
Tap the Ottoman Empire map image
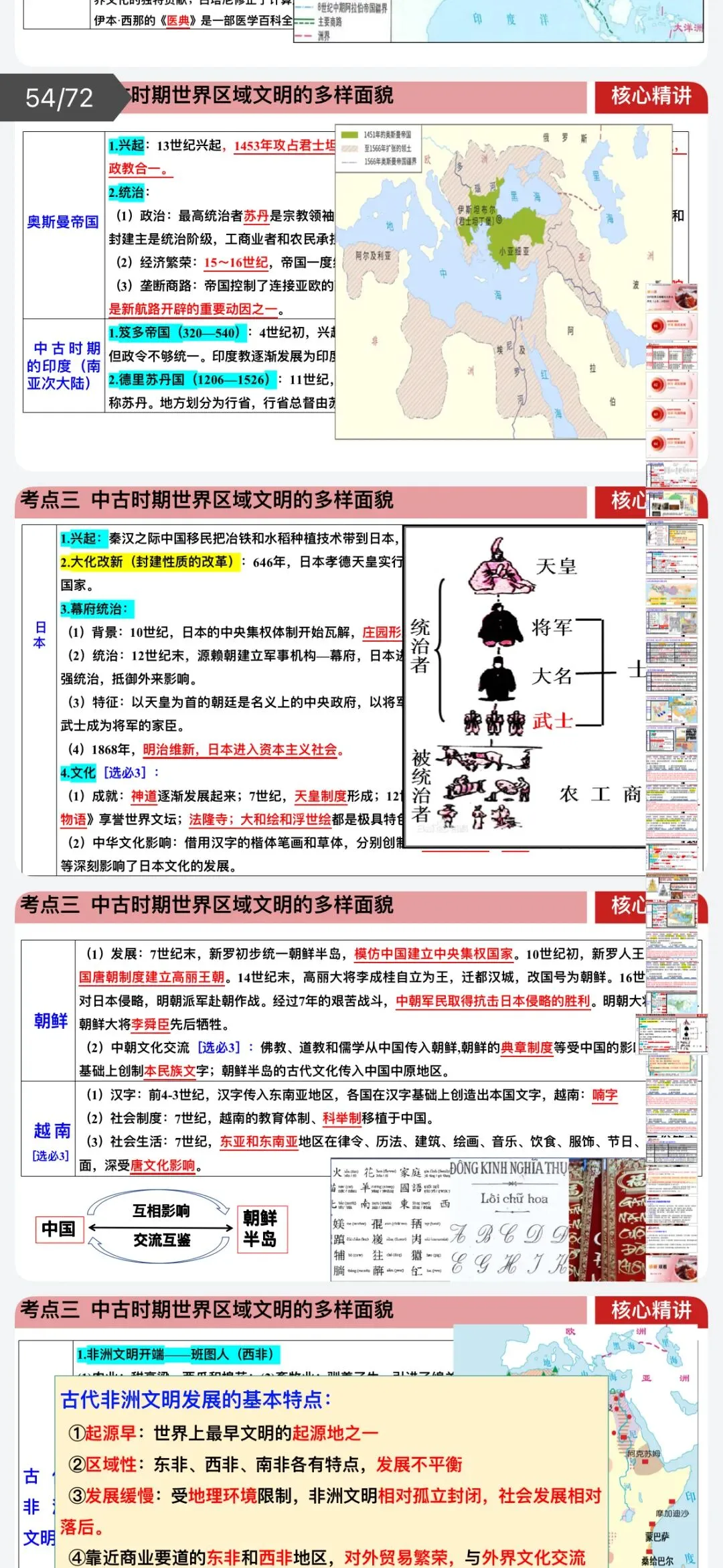503,281
